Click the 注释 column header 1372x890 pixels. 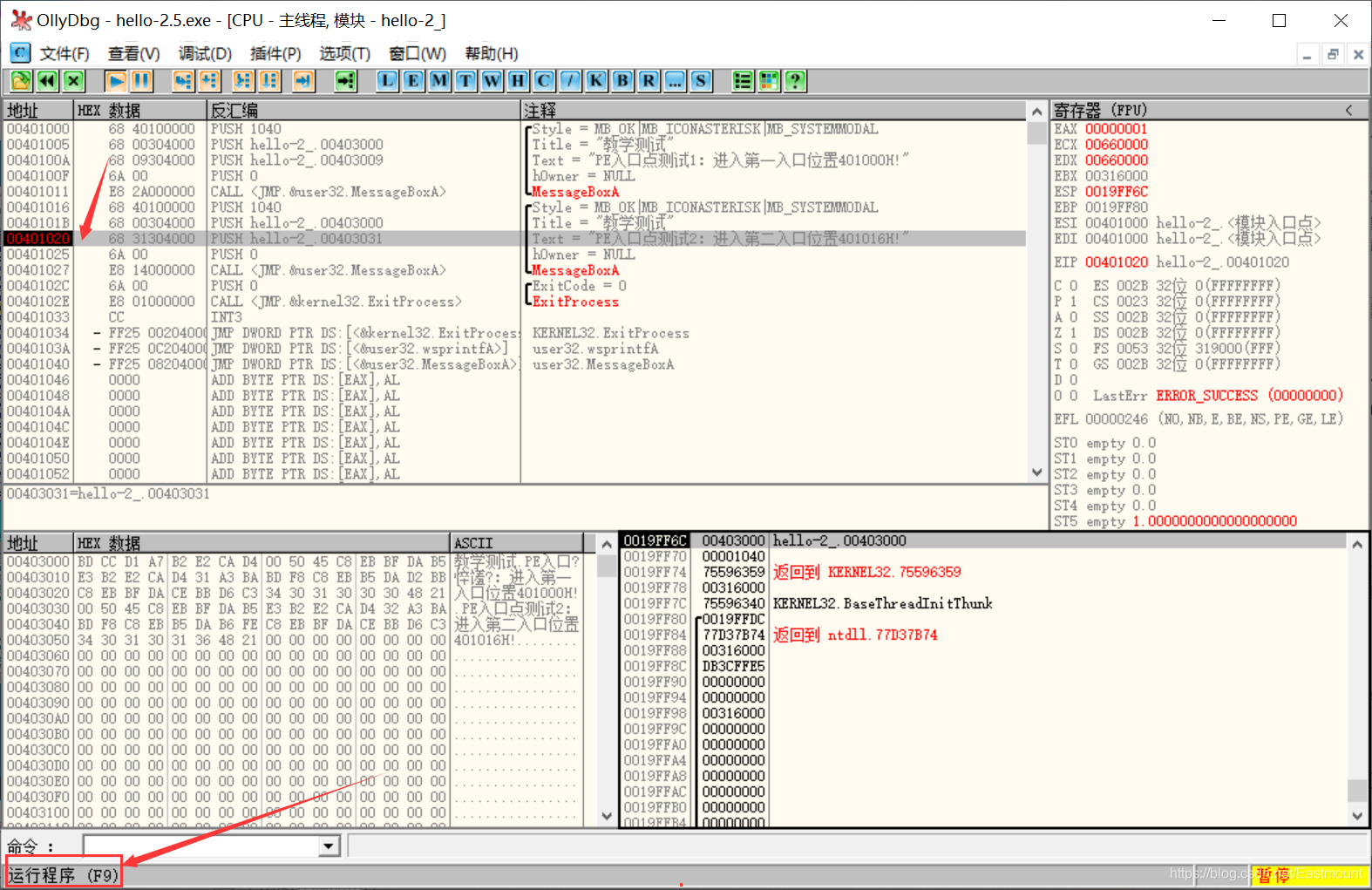pyautogui.click(x=774, y=110)
